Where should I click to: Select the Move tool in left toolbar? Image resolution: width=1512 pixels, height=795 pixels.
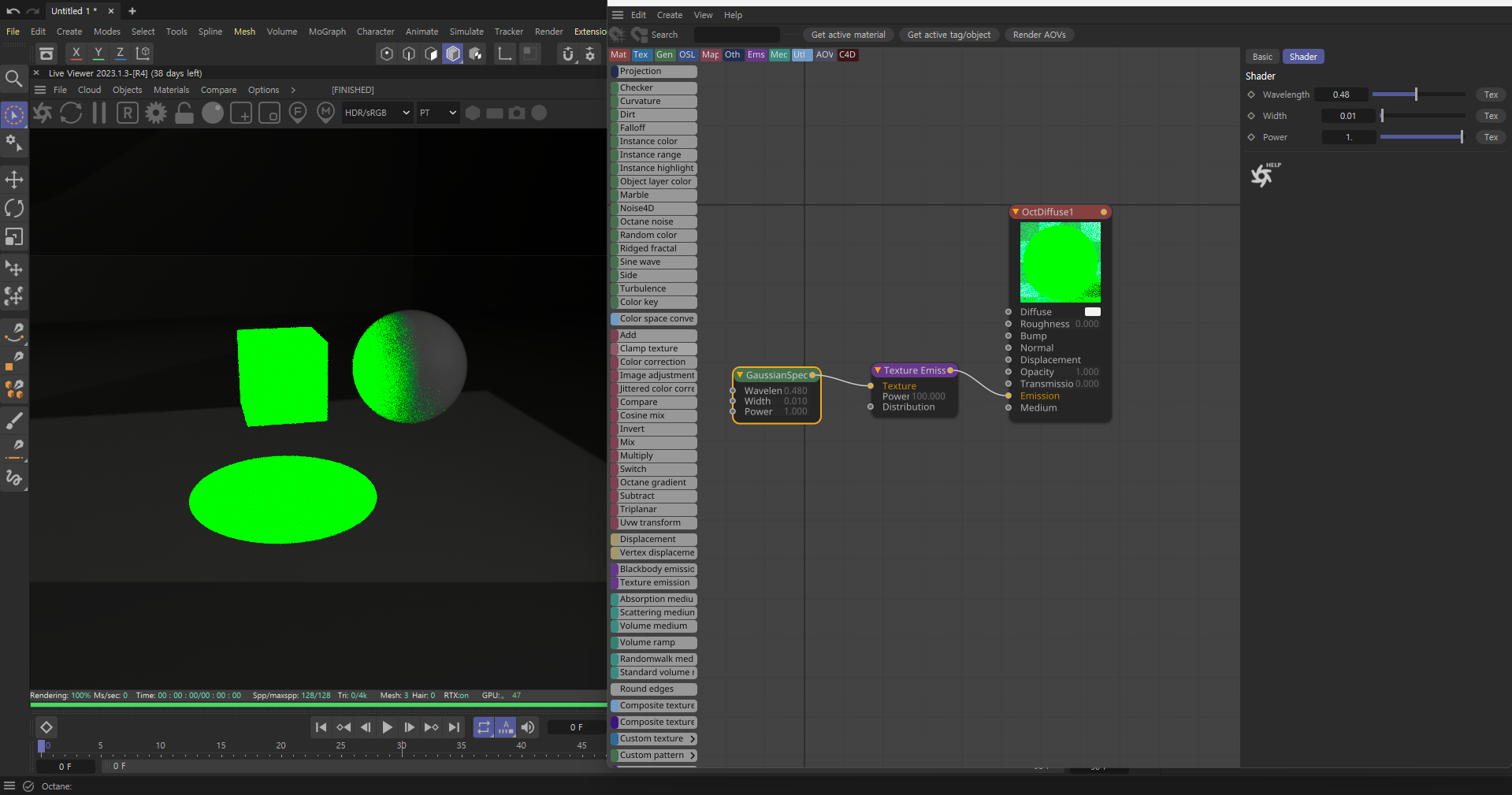pos(14,180)
